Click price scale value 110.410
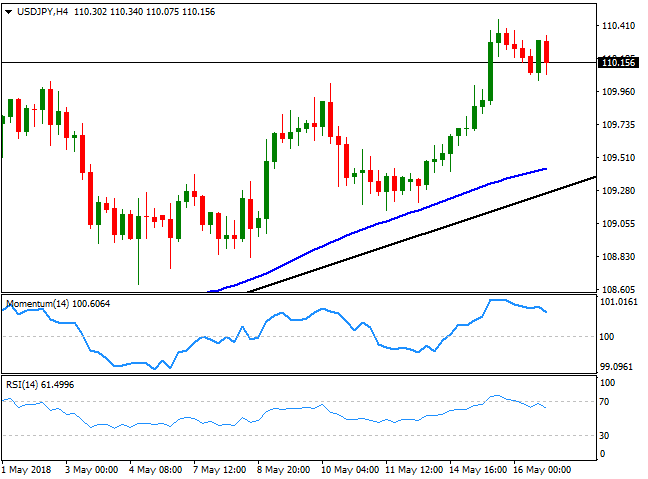The height and width of the screenshot is (479, 648). pos(618,26)
